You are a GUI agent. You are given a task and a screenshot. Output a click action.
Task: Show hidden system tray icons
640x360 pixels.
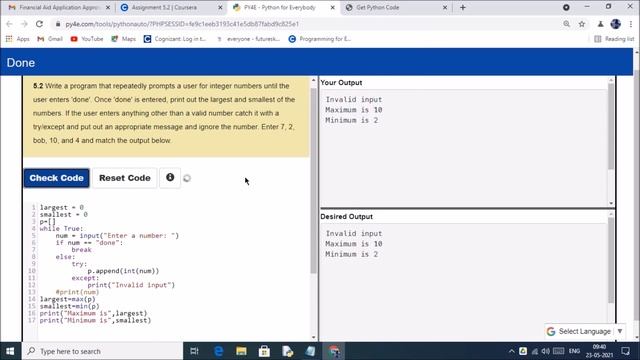[511, 351]
